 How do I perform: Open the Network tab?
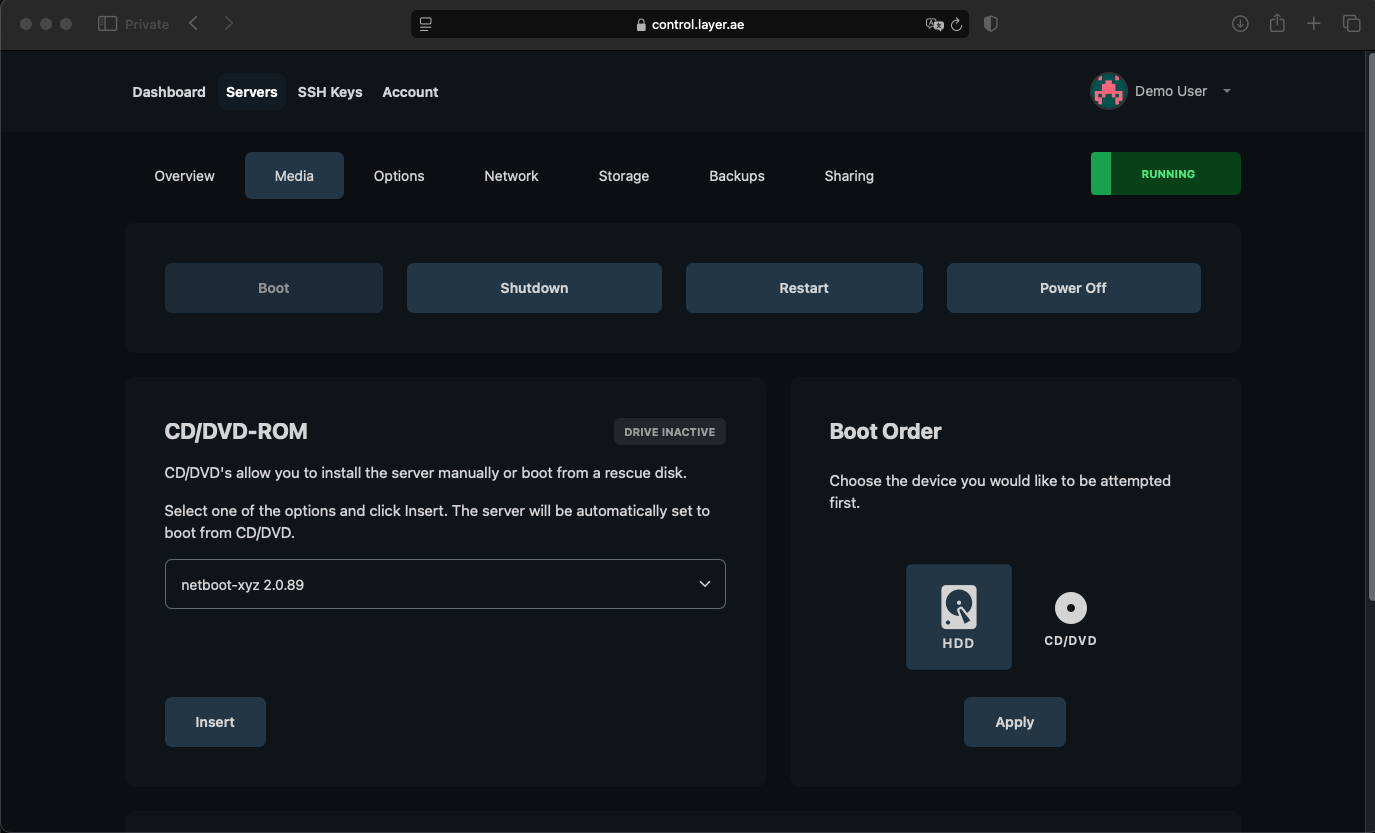click(511, 176)
